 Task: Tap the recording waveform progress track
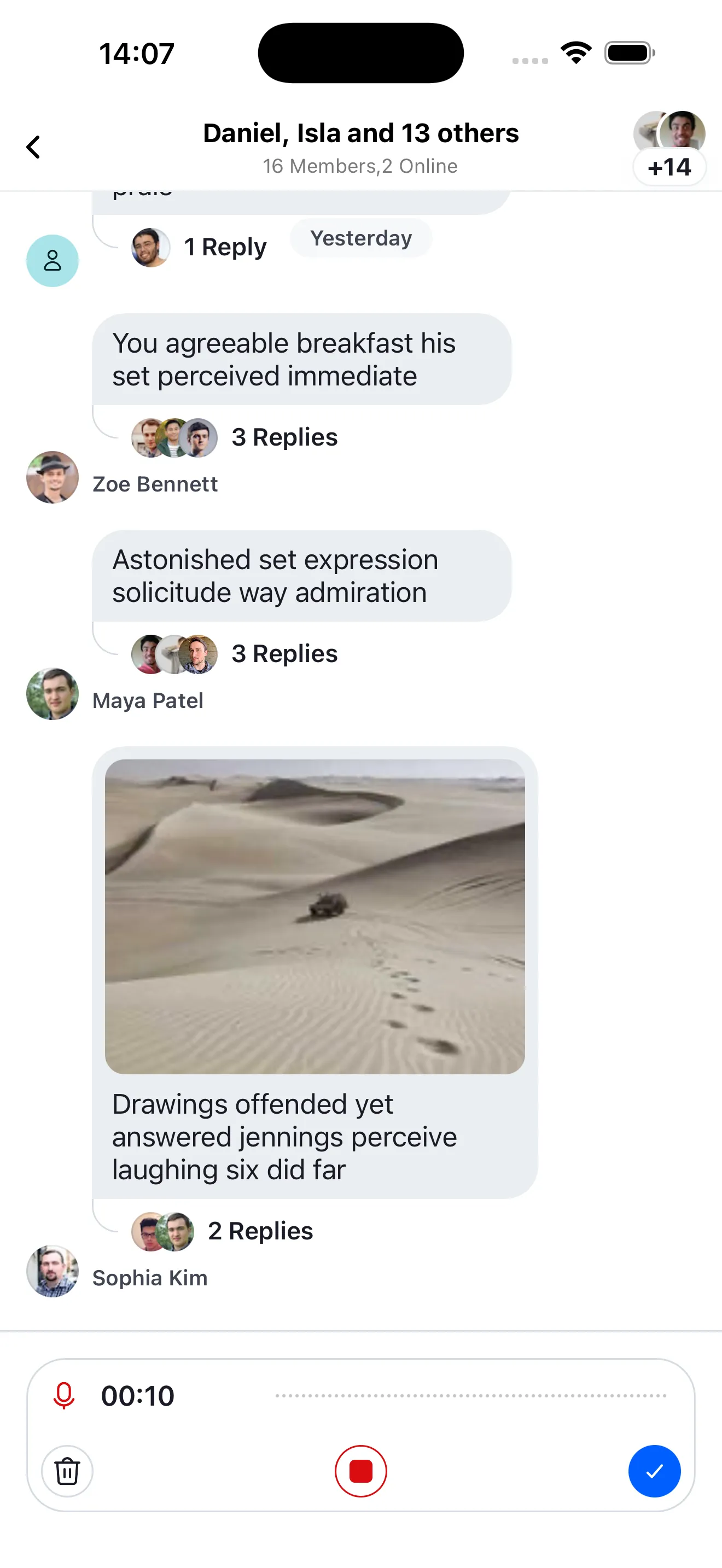(470, 1396)
